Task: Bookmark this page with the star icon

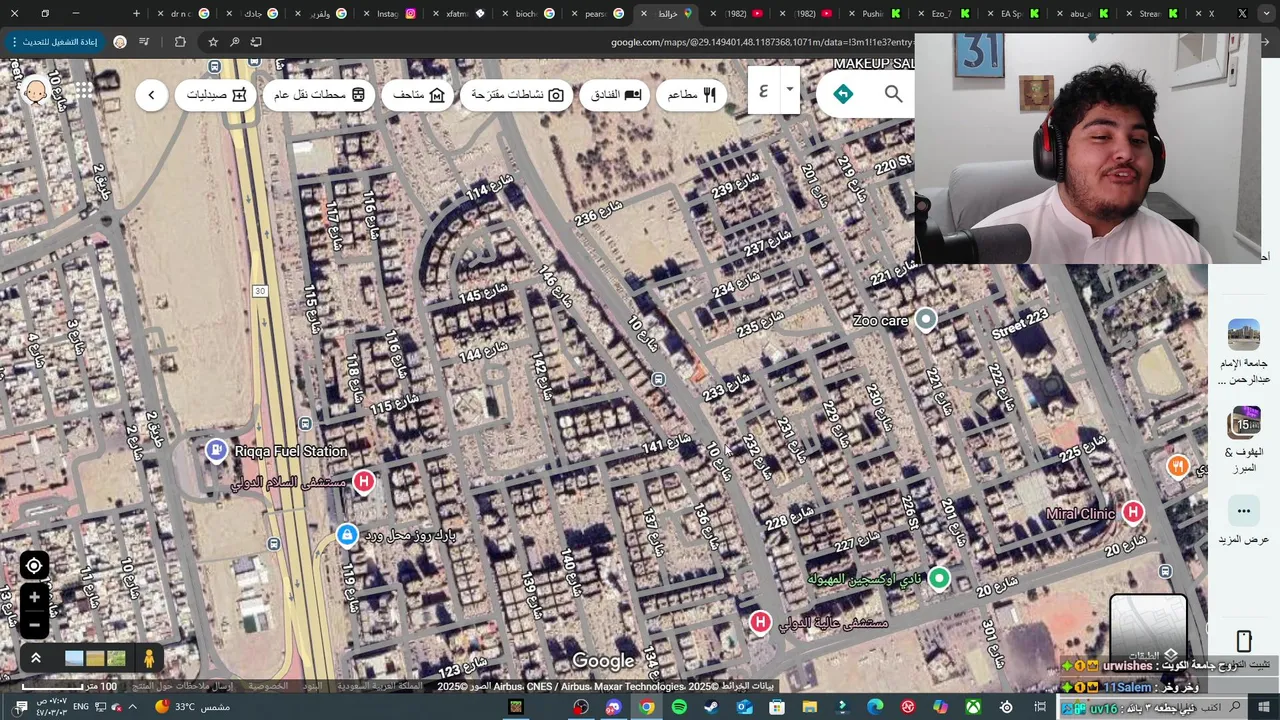Action: coord(213,42)
